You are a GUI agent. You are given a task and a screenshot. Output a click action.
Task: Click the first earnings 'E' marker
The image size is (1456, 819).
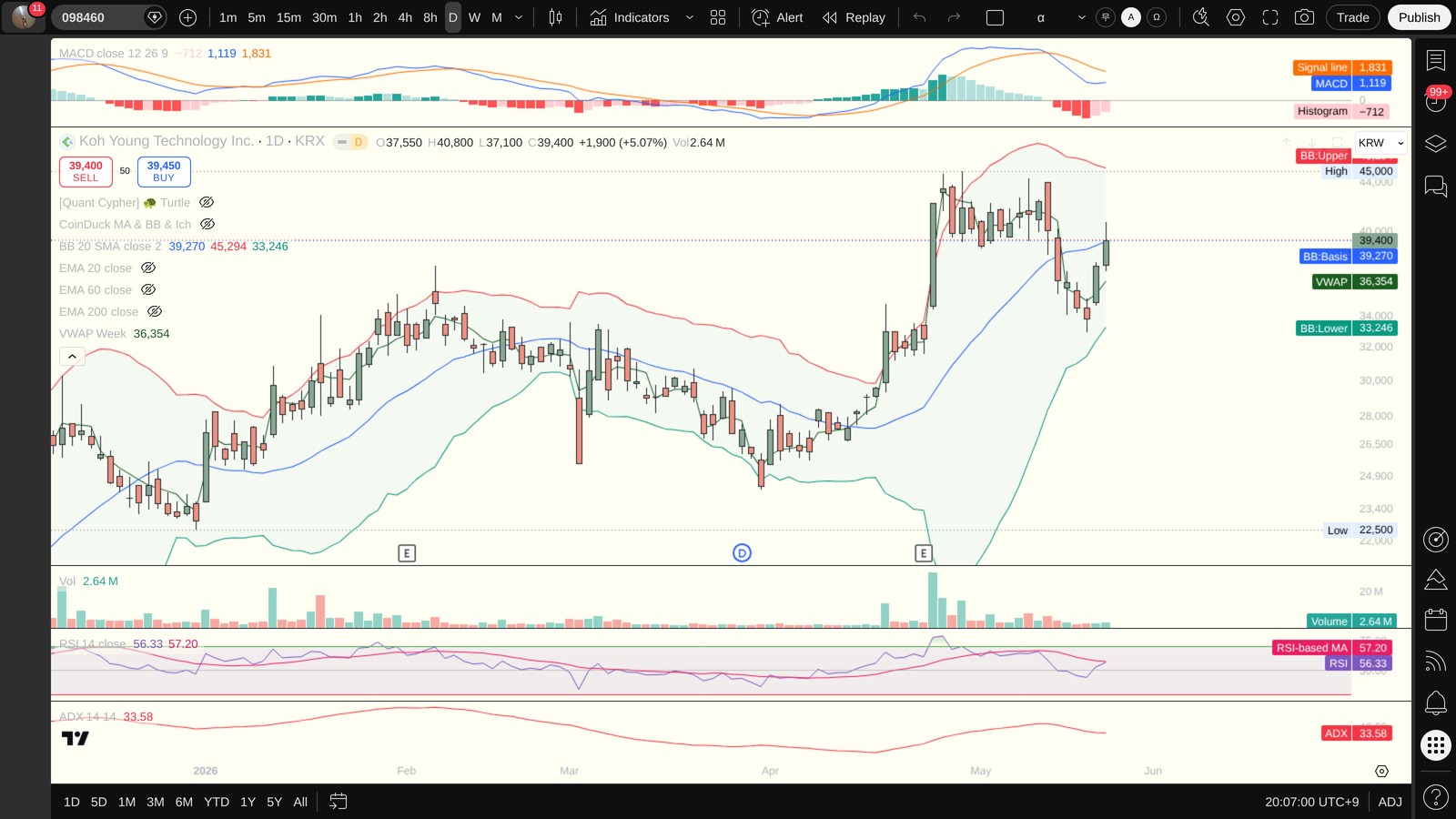407,553
